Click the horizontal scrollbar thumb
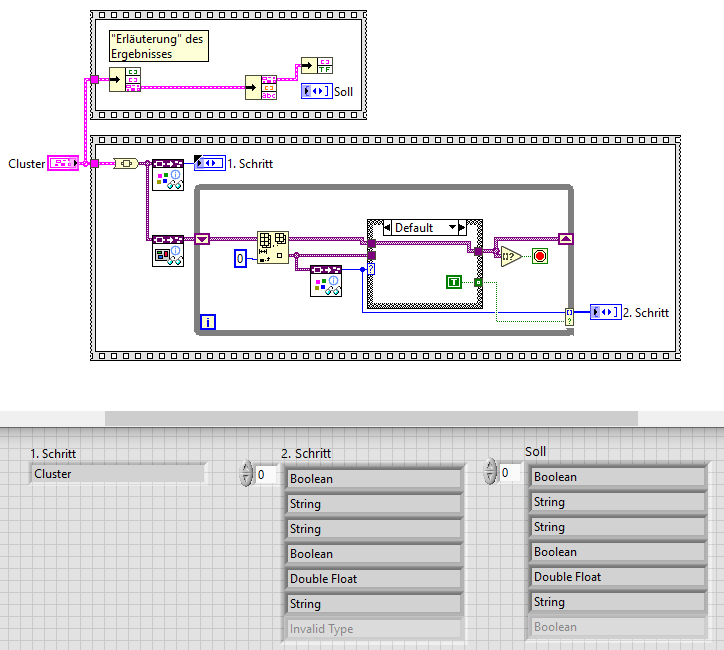The width and height of the screenshot is (724, 650). (x=371, y=418)
